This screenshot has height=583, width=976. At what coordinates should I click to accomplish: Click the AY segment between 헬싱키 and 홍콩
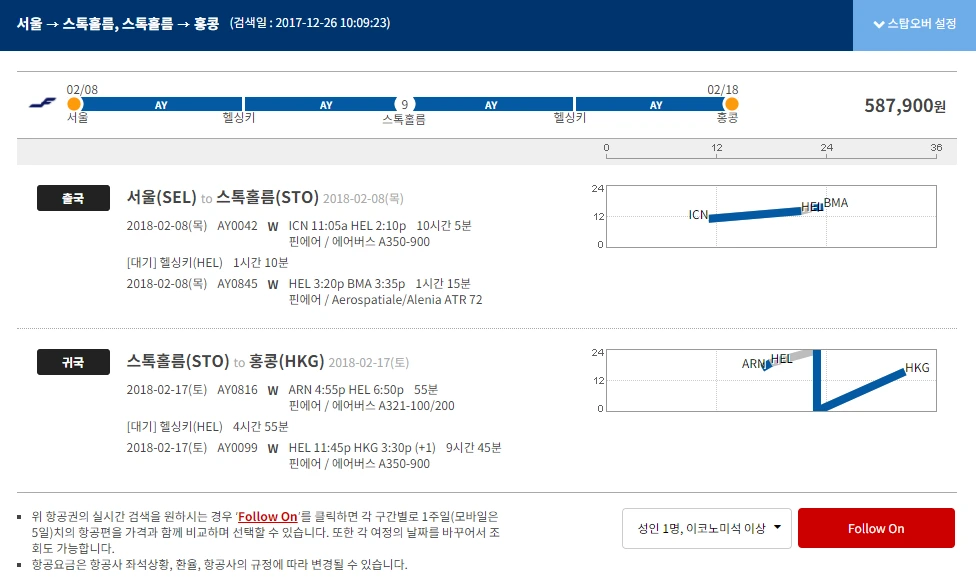pos(655,104)
